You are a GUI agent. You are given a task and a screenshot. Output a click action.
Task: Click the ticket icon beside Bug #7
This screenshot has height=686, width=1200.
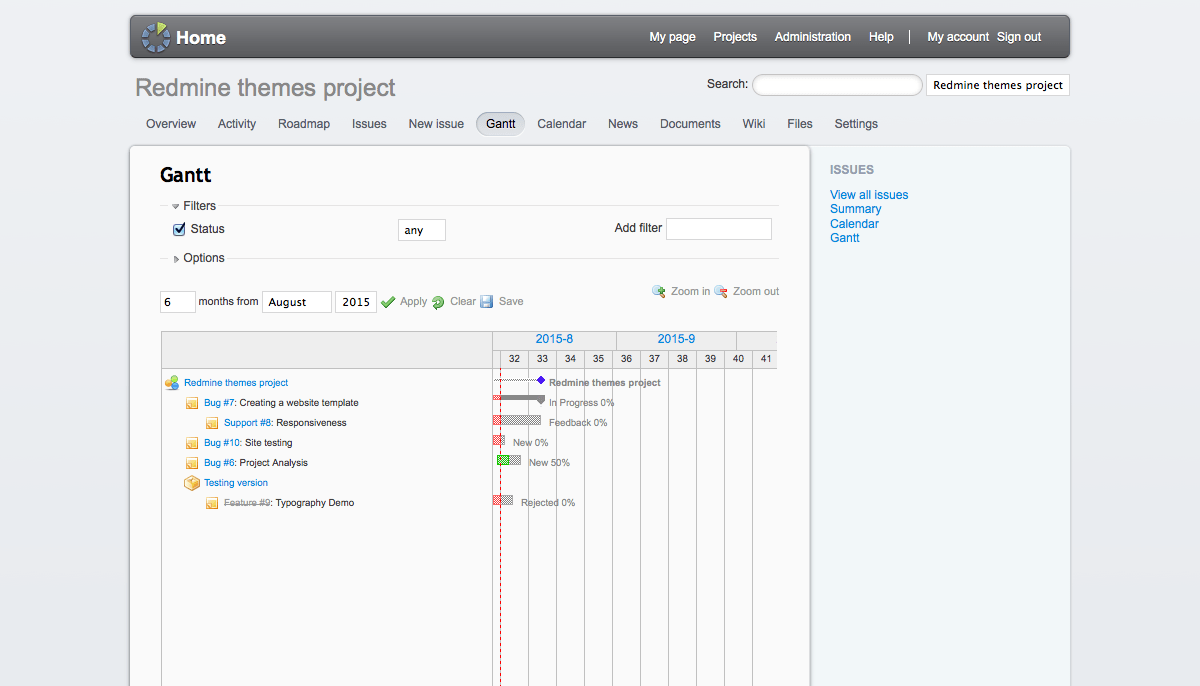(192, 403)
